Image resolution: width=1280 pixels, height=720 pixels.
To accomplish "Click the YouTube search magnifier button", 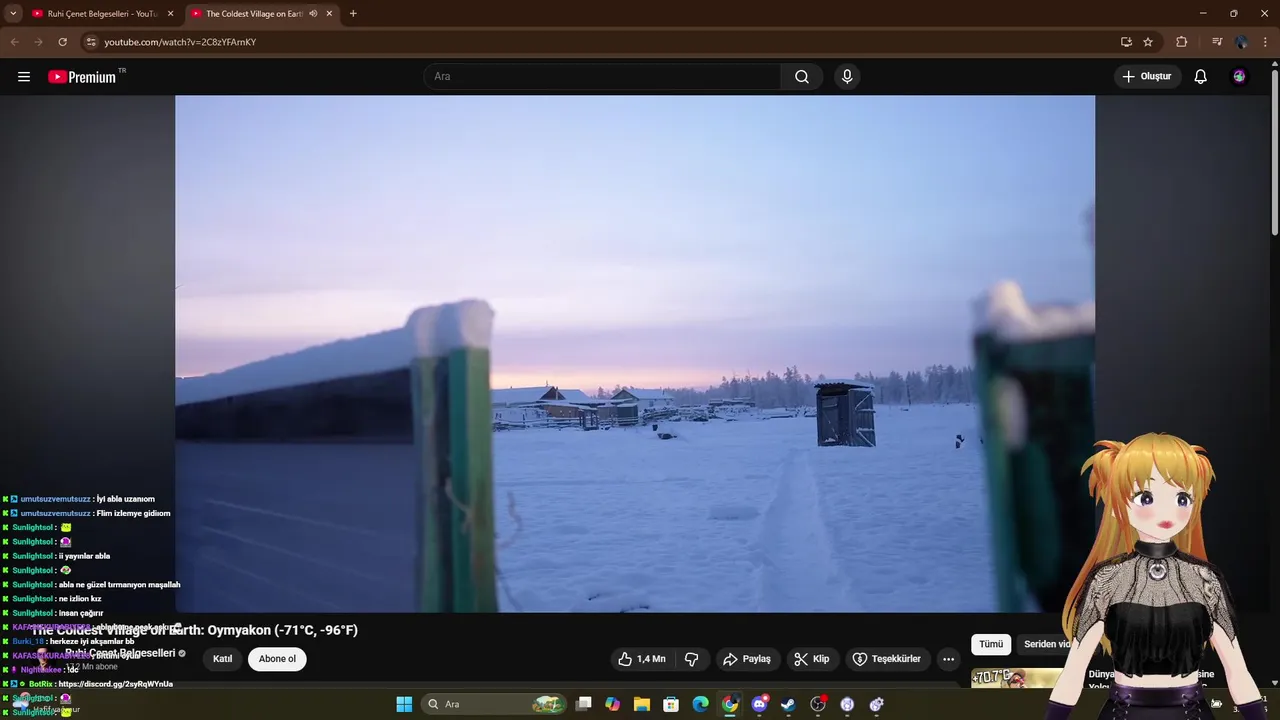I will 802,77.
